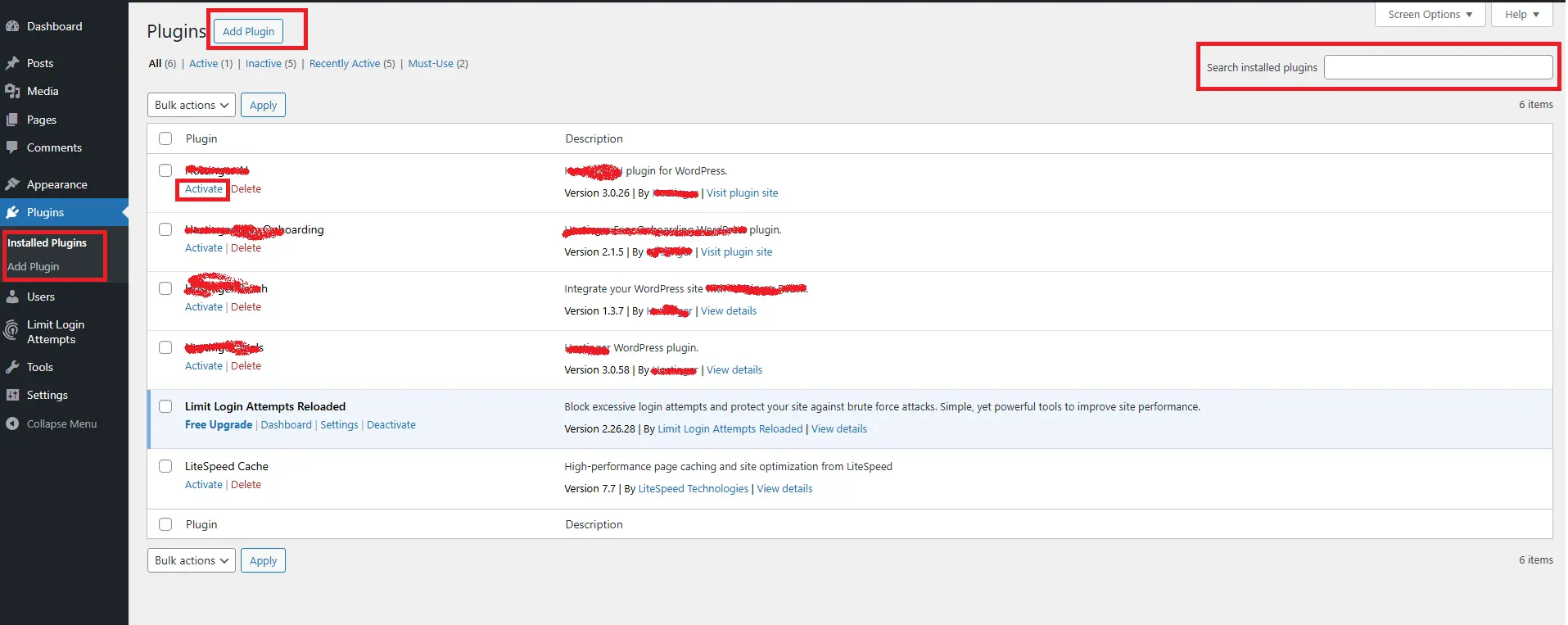
Task: Open the Tools menu
Action: pyautogui.click(x=39, y=367)
